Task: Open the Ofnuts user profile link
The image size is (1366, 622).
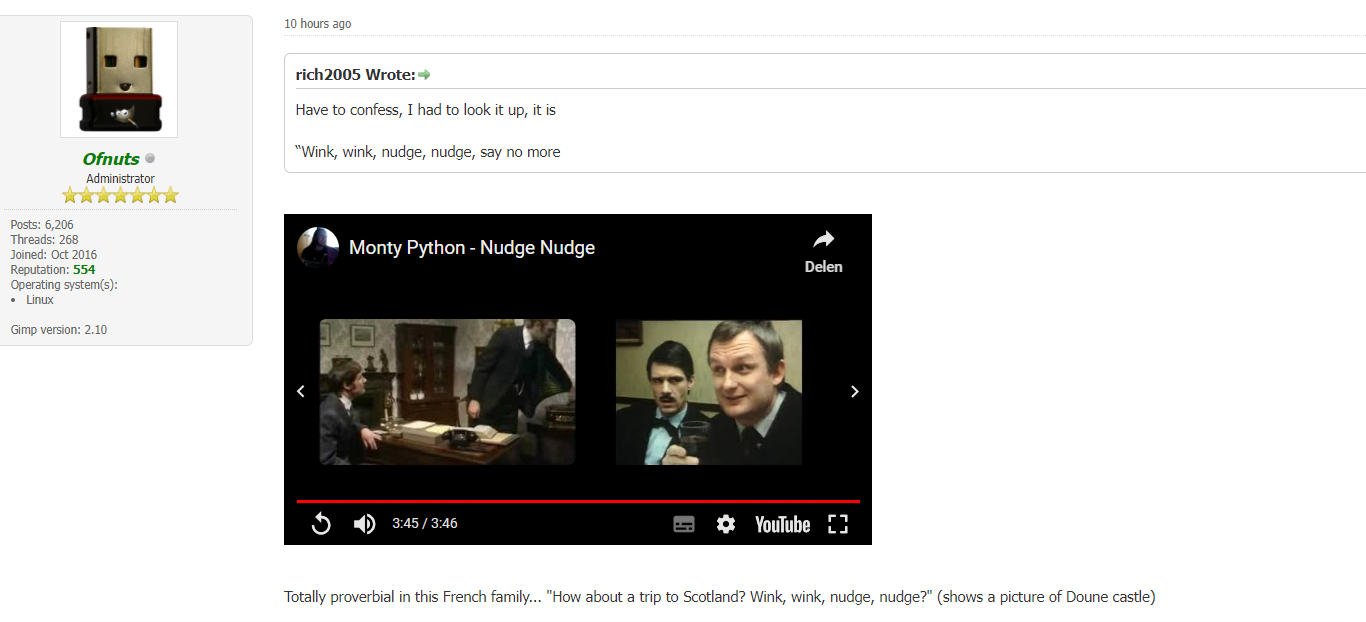Action: coord(111,159)
